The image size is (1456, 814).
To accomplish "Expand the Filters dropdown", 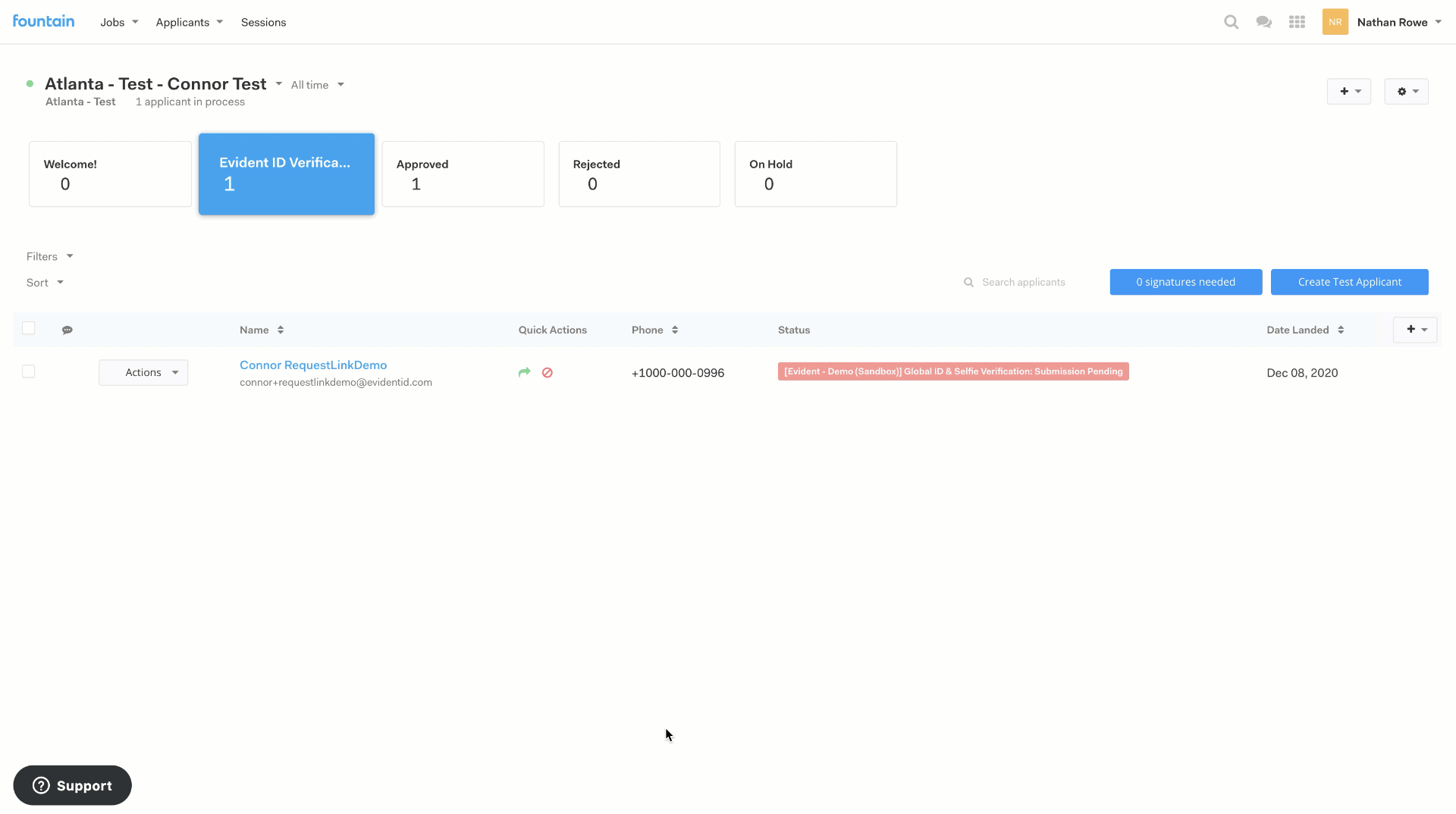I will [50, 256].
